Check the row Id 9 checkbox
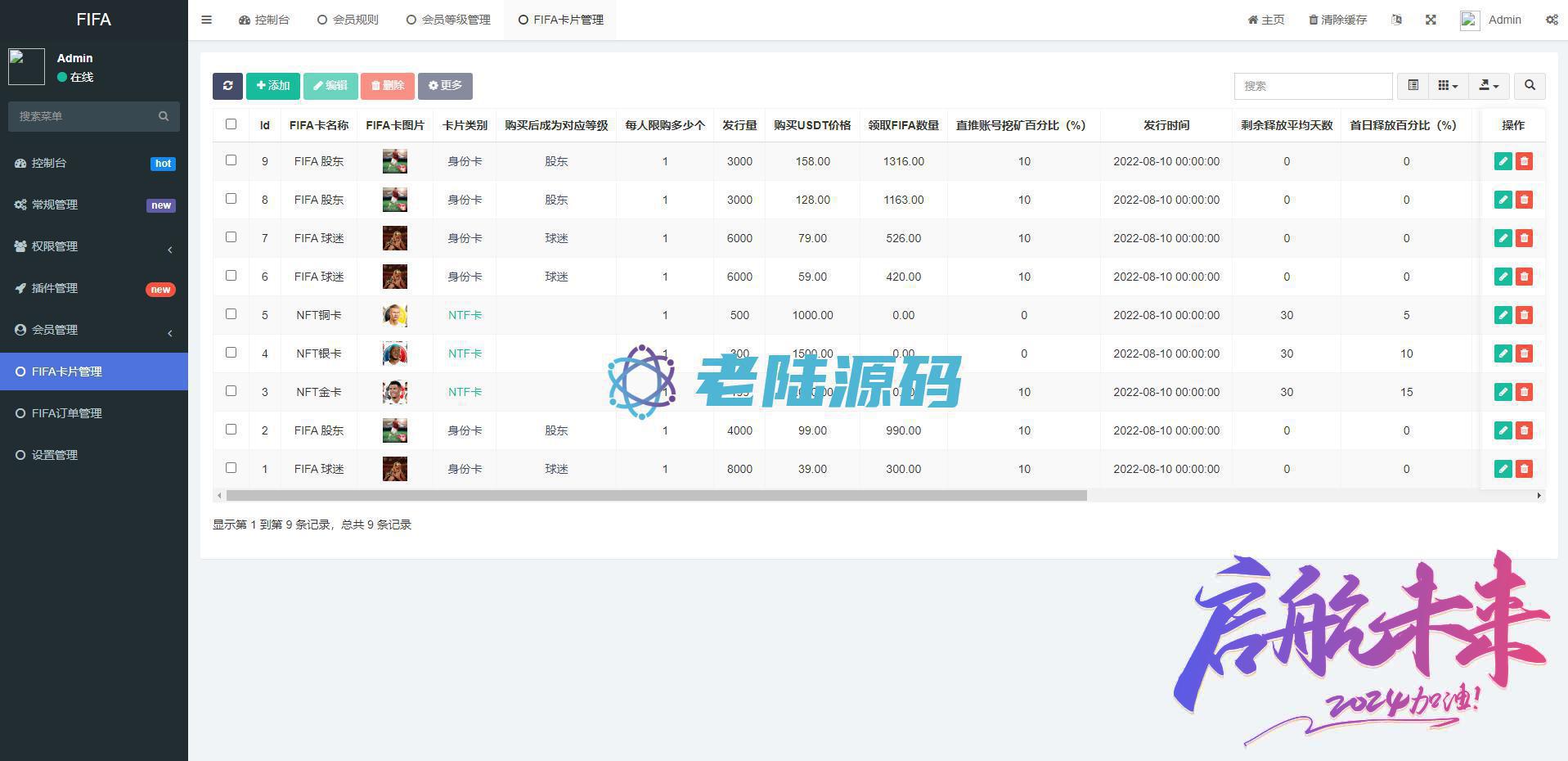 pyautogui.click(x=231, y=160)
